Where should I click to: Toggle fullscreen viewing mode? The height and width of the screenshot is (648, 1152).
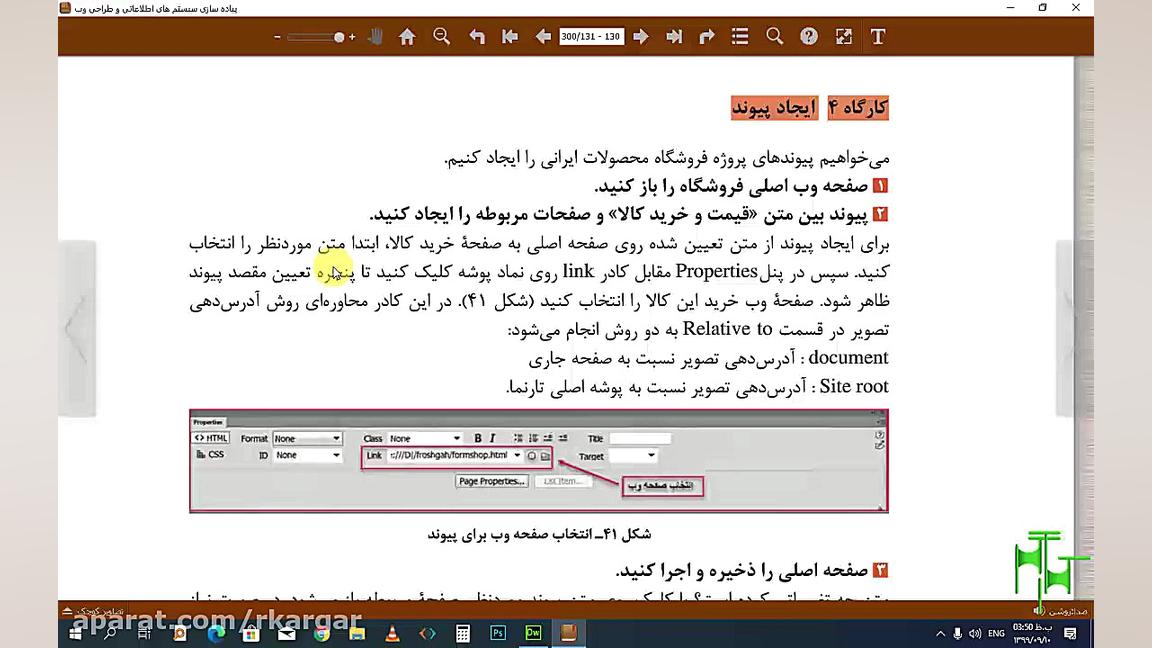pyautogui.click(x=843, y=36)
